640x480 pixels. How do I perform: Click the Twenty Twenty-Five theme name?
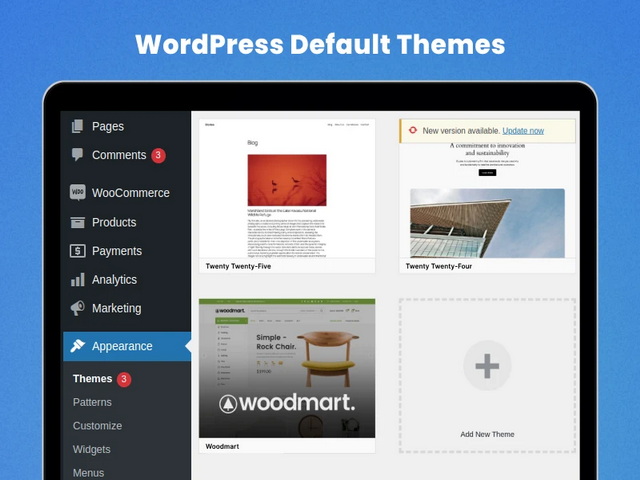(238, 266)
